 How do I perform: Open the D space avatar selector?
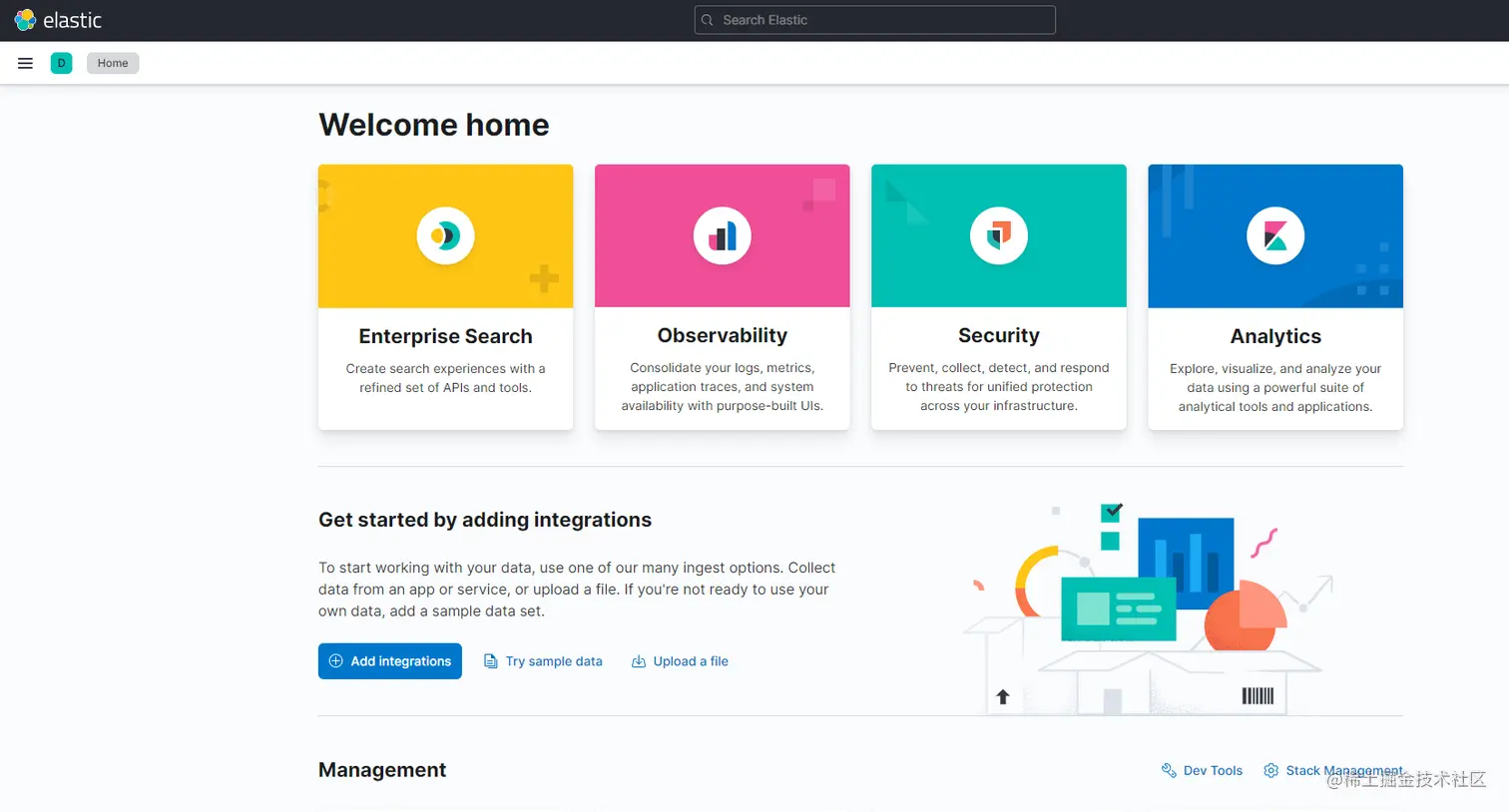pyautogui.click(x=62, y=63)
